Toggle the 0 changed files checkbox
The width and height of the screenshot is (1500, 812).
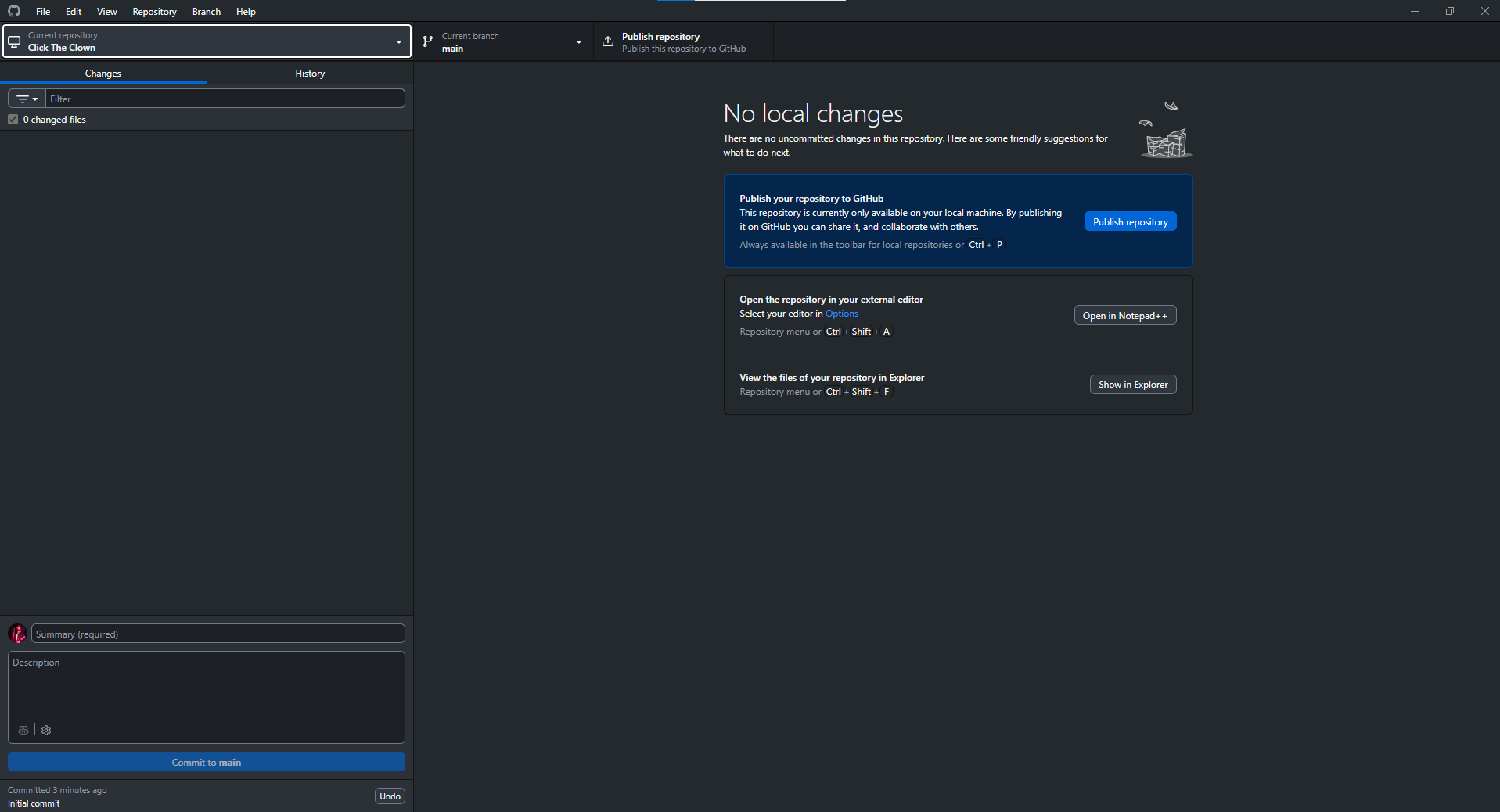click(13, 120)
